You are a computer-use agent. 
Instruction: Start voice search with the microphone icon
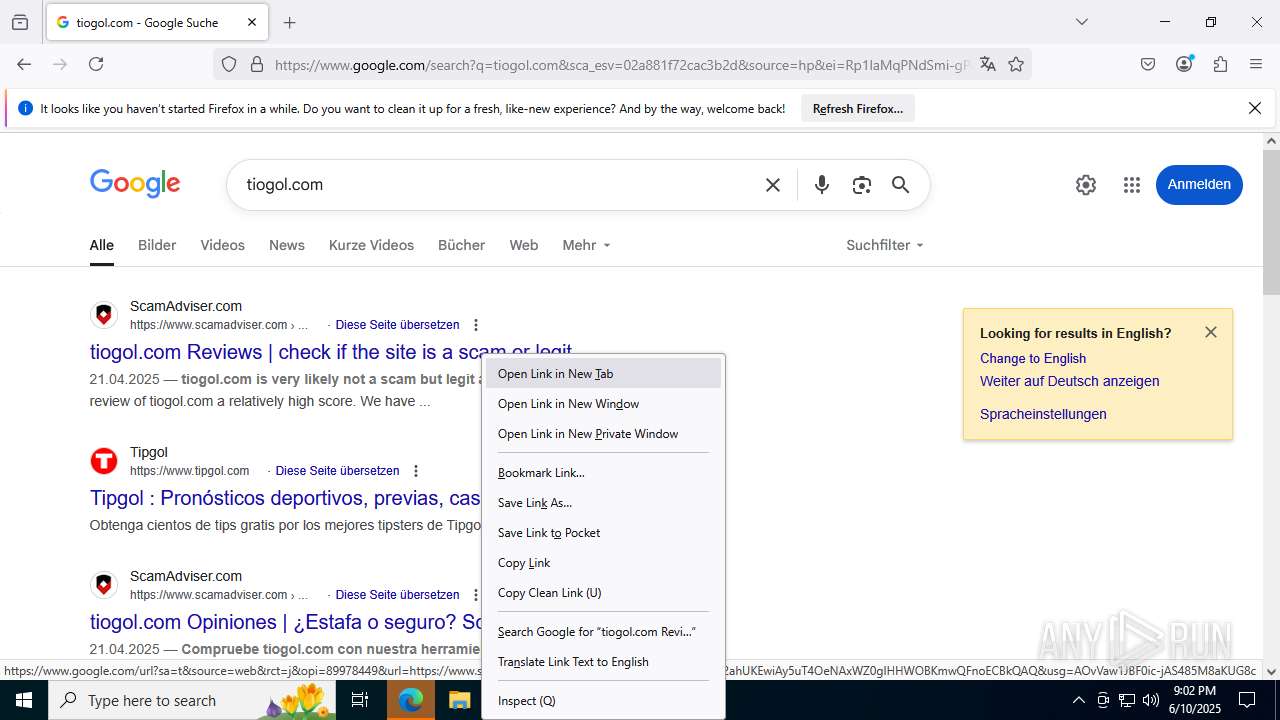click(822, 185)
